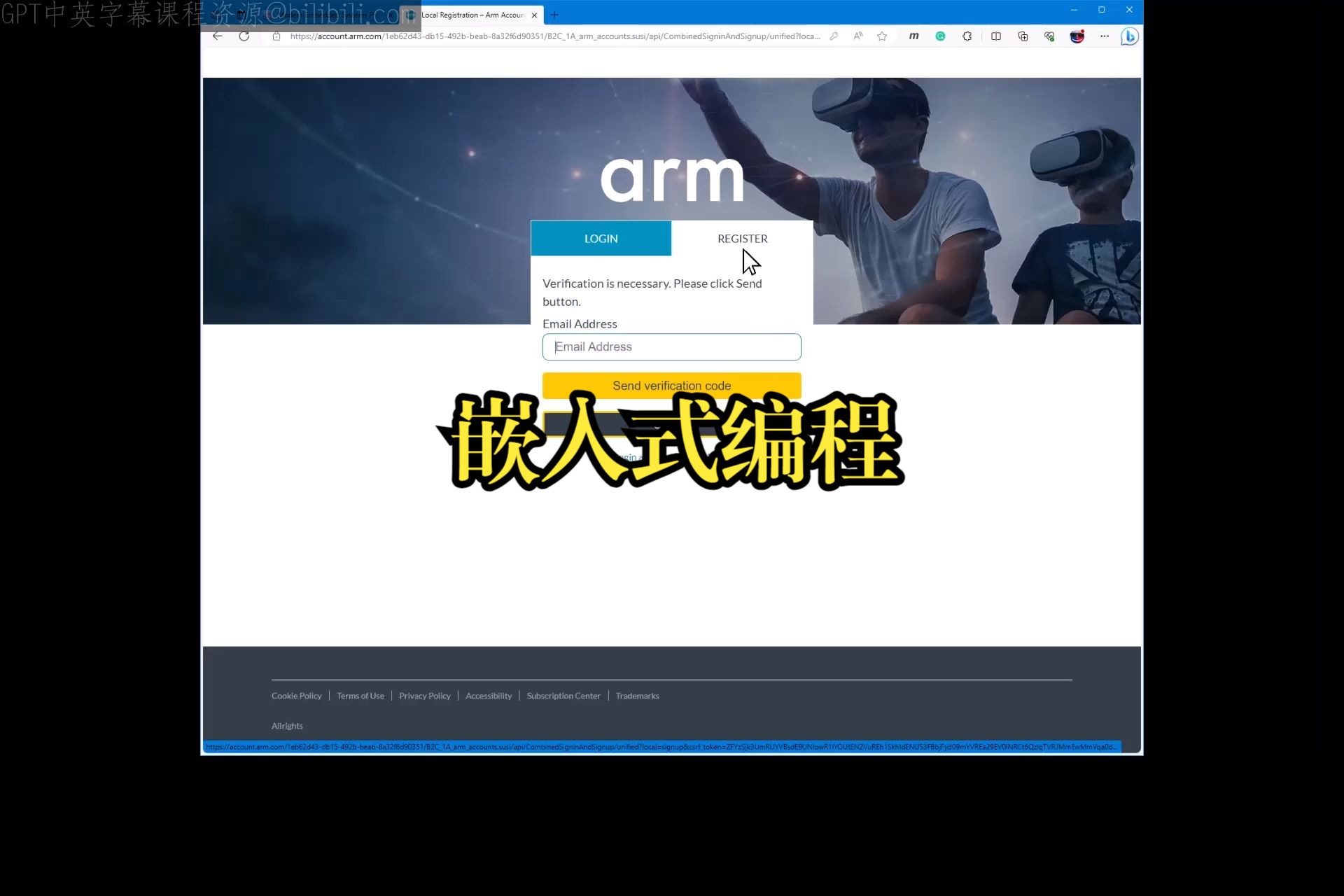This screenshot has height=896, width=1344.
Task: Open the 'm' extension icon
Action: tap(913, 36)
